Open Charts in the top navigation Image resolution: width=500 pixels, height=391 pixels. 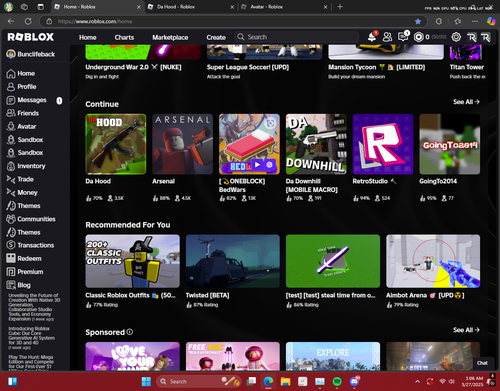[x=124, y=37]
